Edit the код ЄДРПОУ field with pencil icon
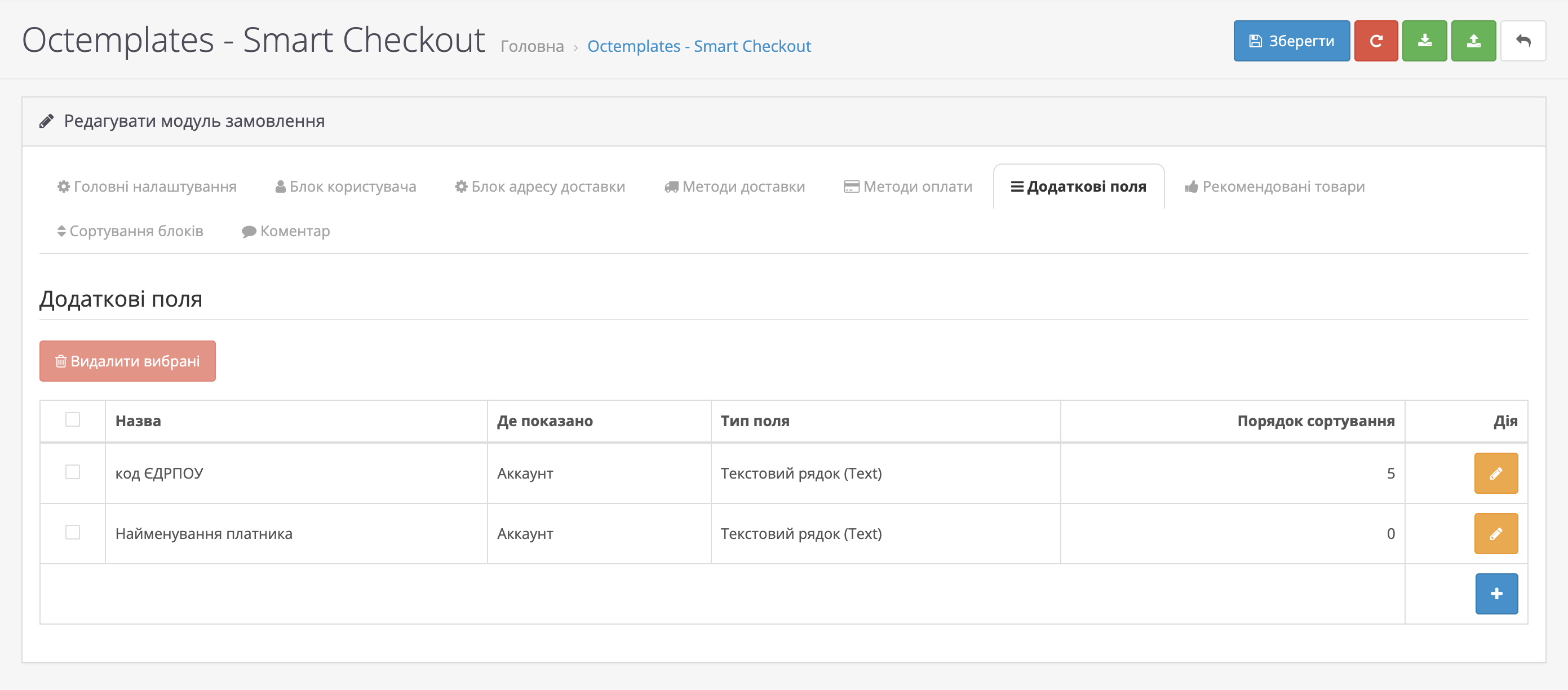The image size is (1568, 690). (x=1495, y=473)
